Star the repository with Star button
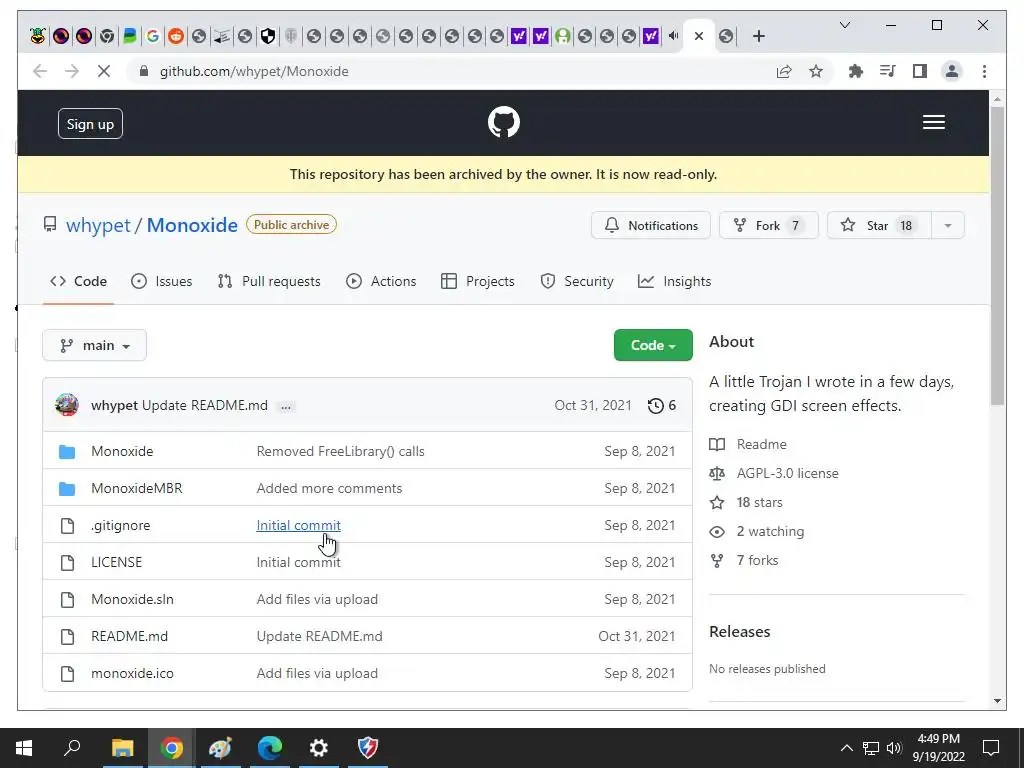The image size is (1024, 768). (x=879, y=225)
